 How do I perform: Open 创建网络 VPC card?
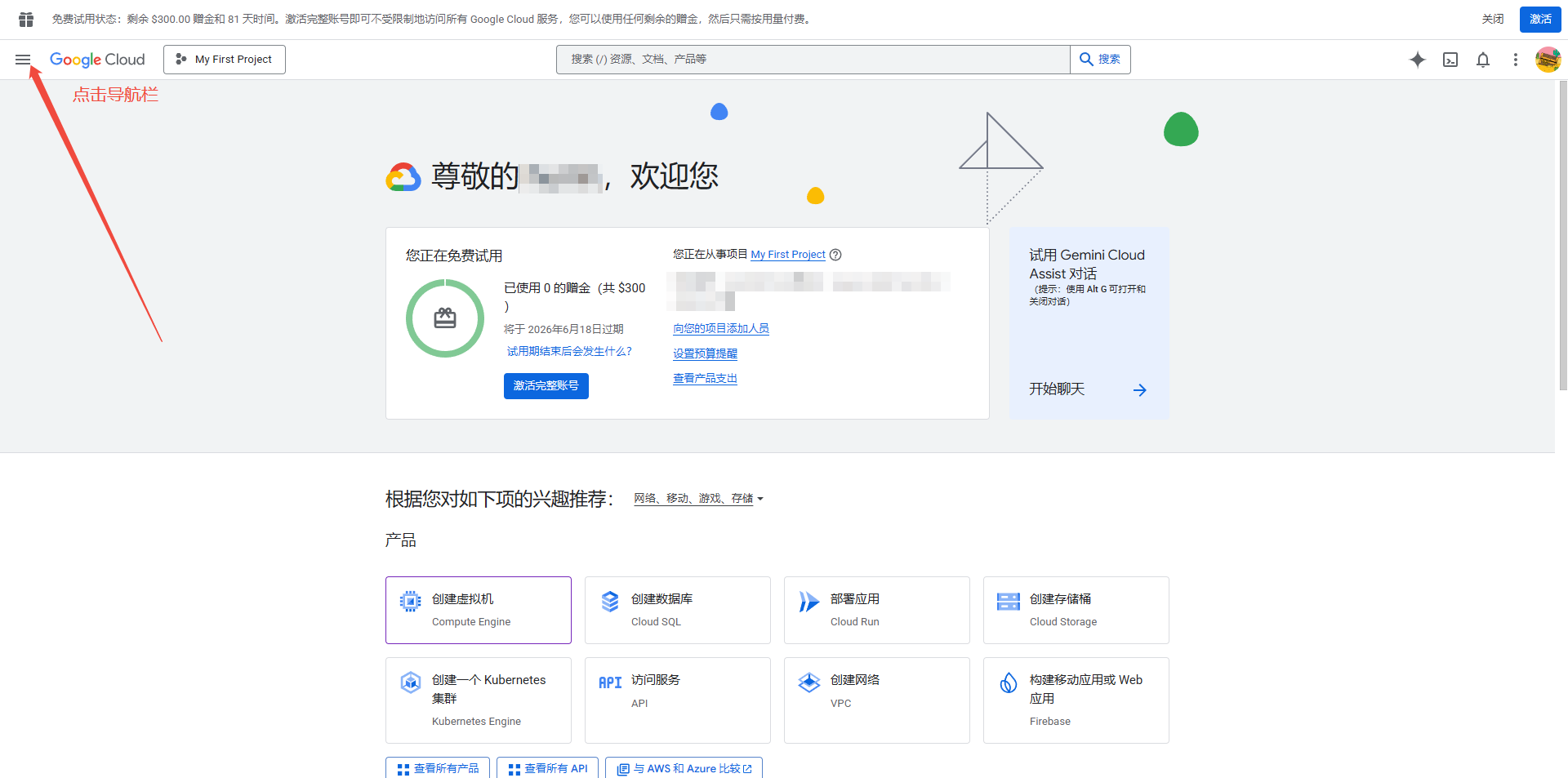pyautogui.click(x=877, y=700)
